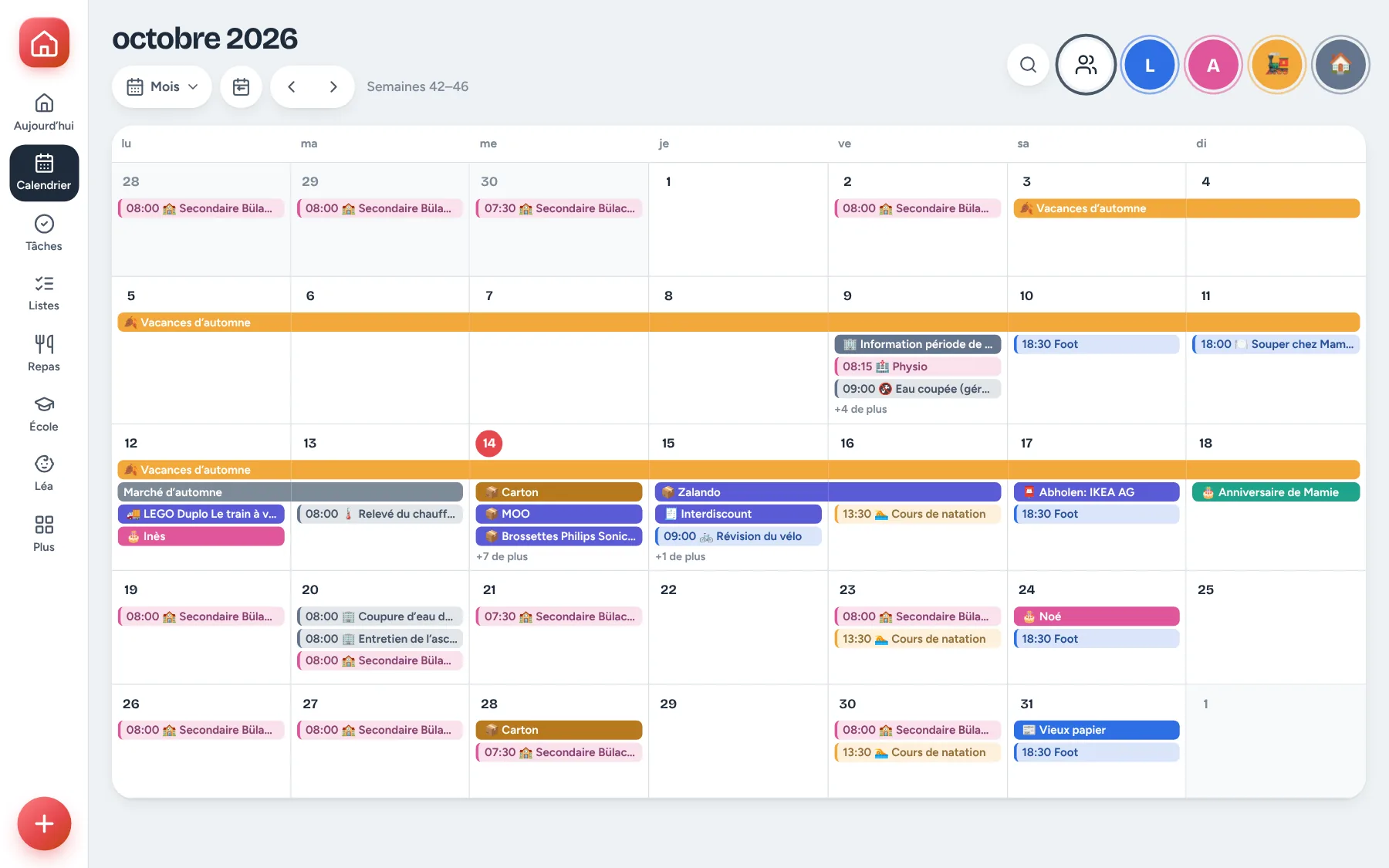Image resolution: width=1389 pixels, height=868 pixels.
Task: Toggle member A calendar filter
Action: 1213,65
